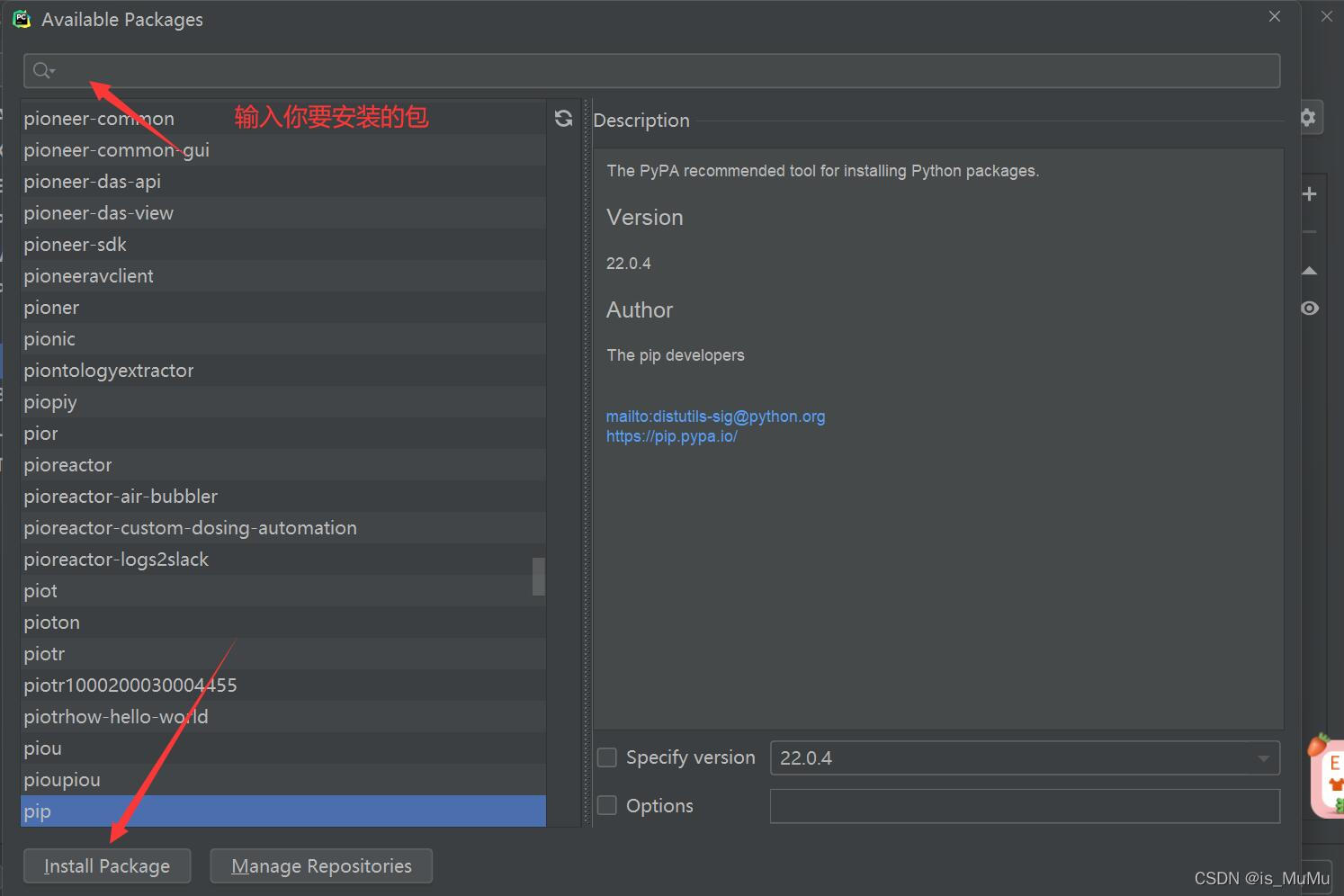Select the piotrhow-hello-world package
Image resolution: width=1344 pixels, height=896 pixels.
coord(283,717)
